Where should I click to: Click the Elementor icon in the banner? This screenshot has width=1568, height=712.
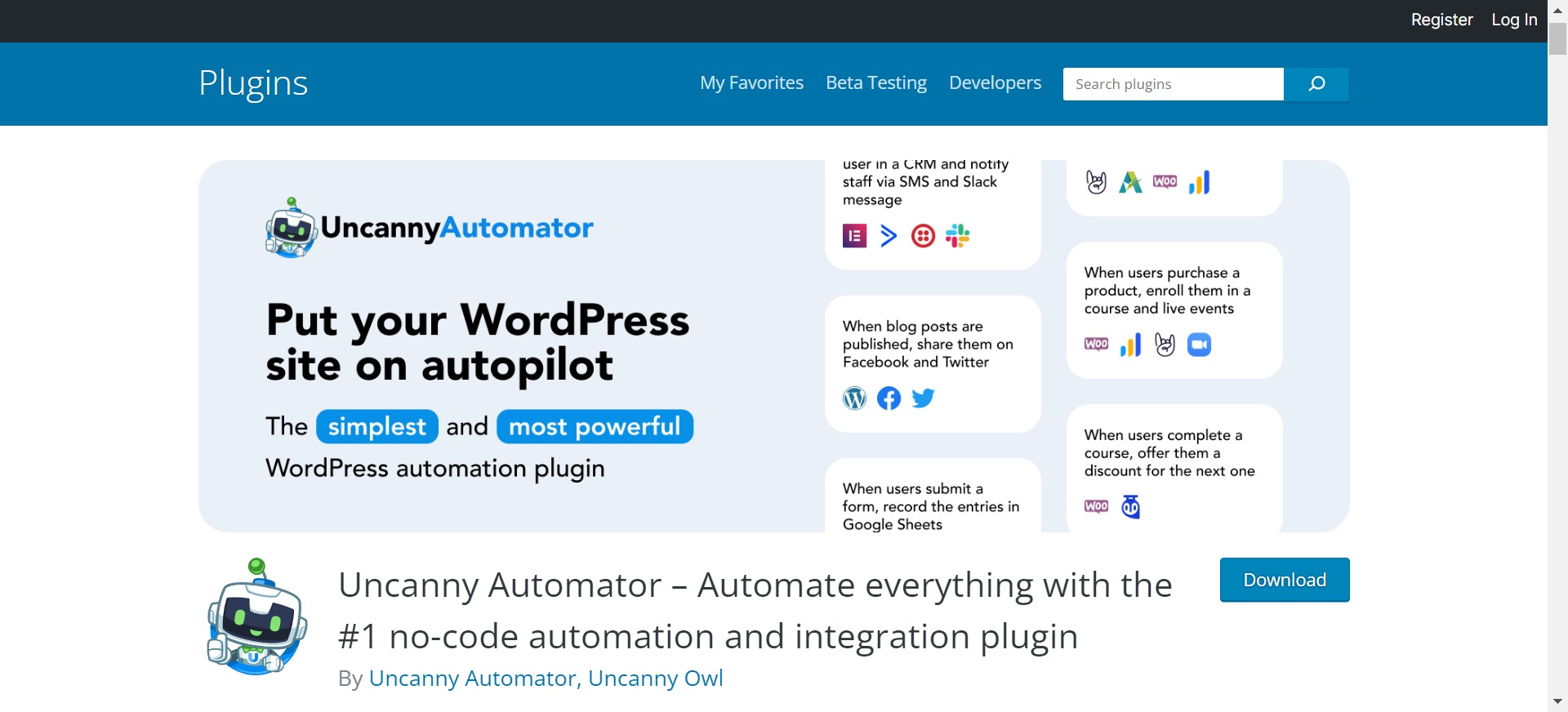tap(854, 236)
